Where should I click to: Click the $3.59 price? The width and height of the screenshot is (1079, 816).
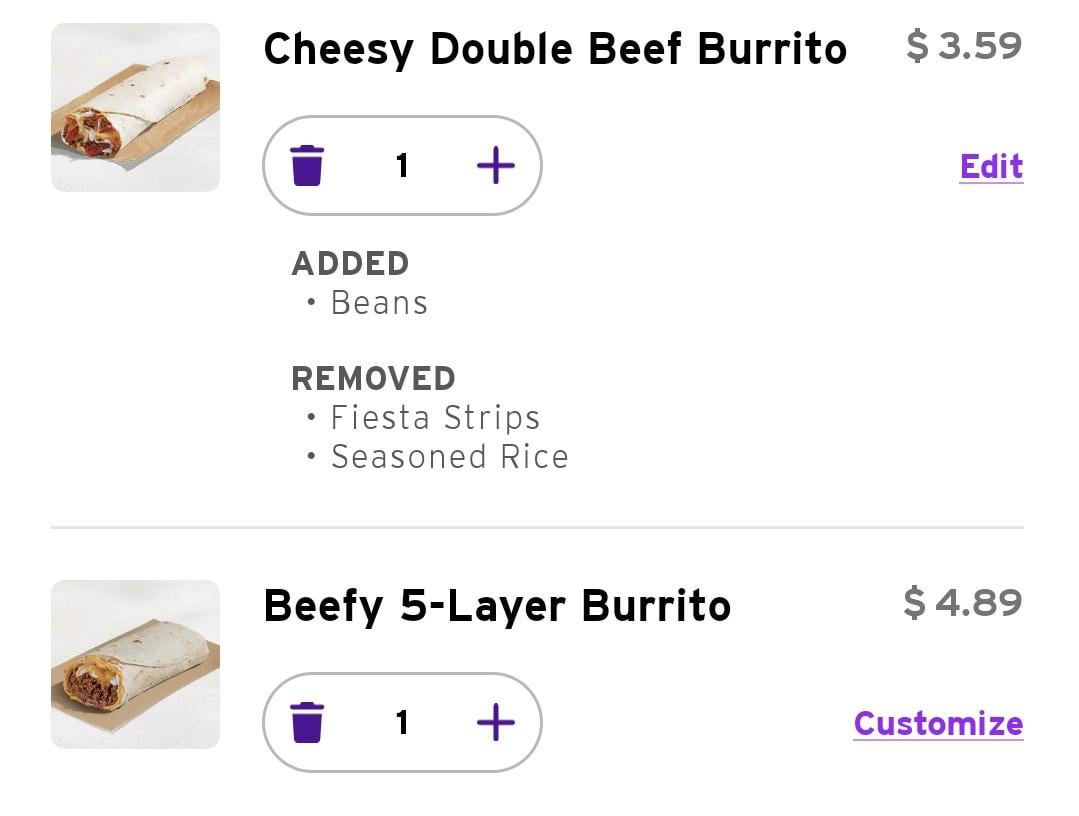point(964,46)
